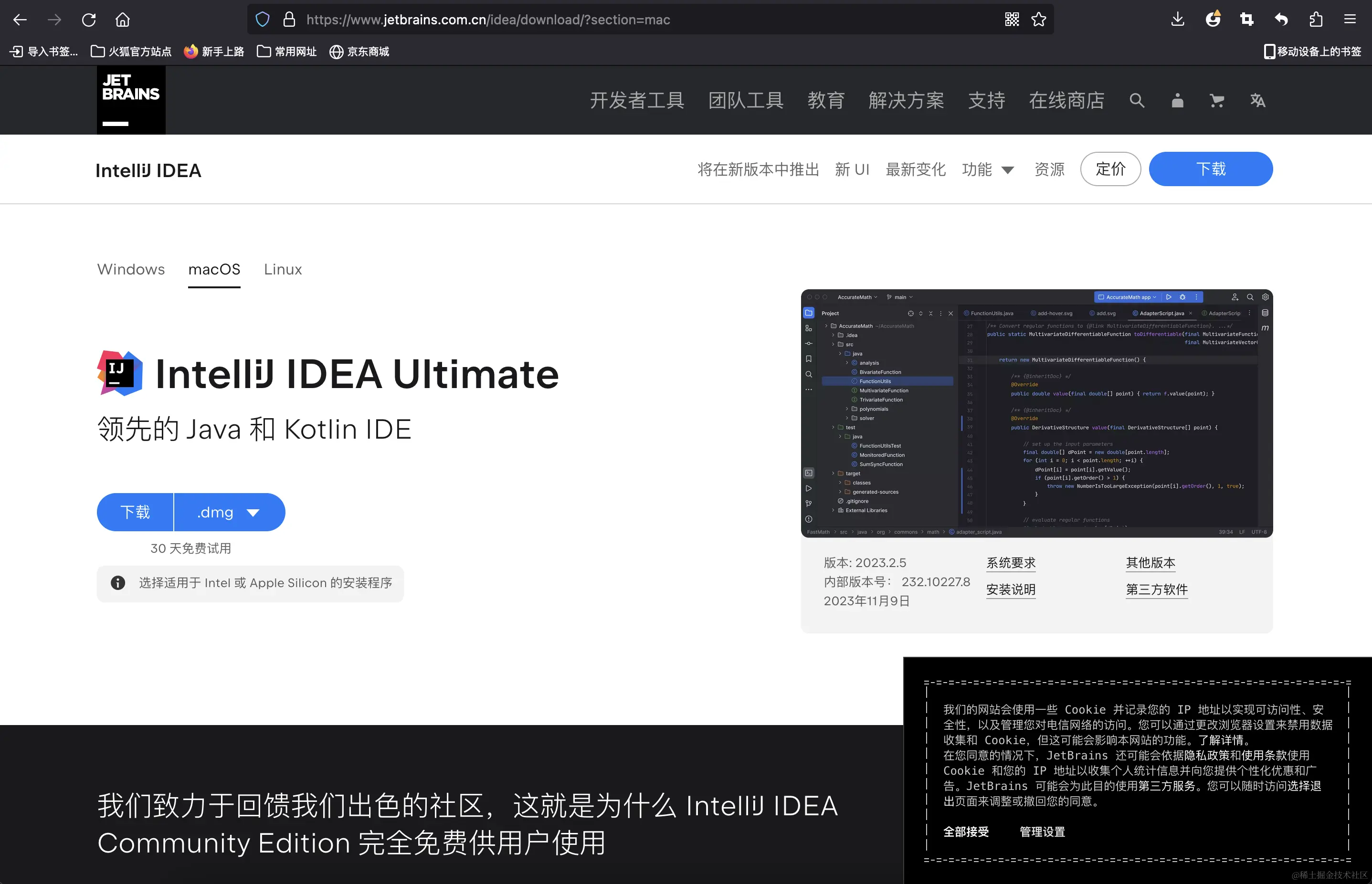Open the 安装说明 link

coord(1011,589)
